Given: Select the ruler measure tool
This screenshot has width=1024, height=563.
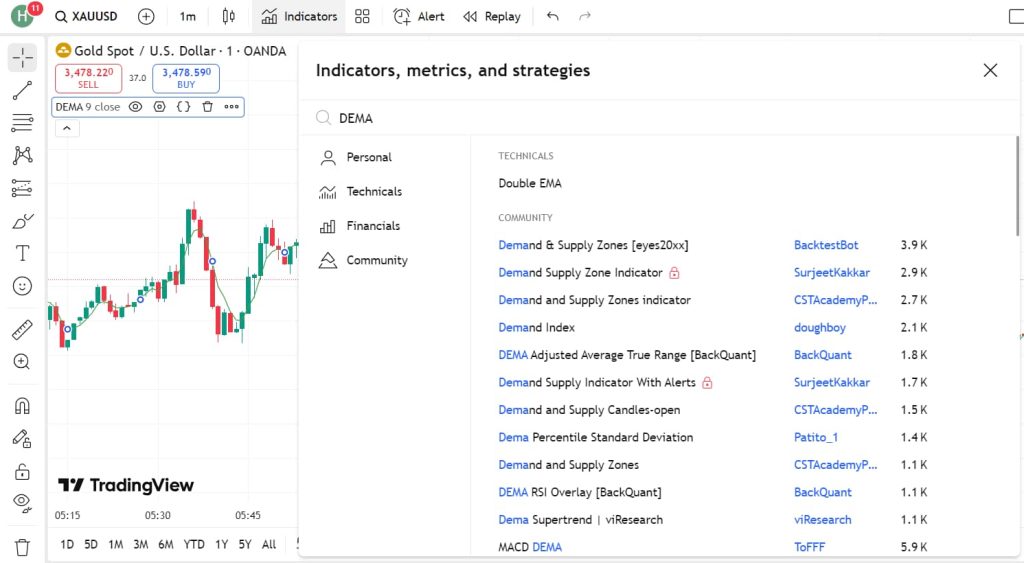Looking at the screenshot, I should point(22,330).
